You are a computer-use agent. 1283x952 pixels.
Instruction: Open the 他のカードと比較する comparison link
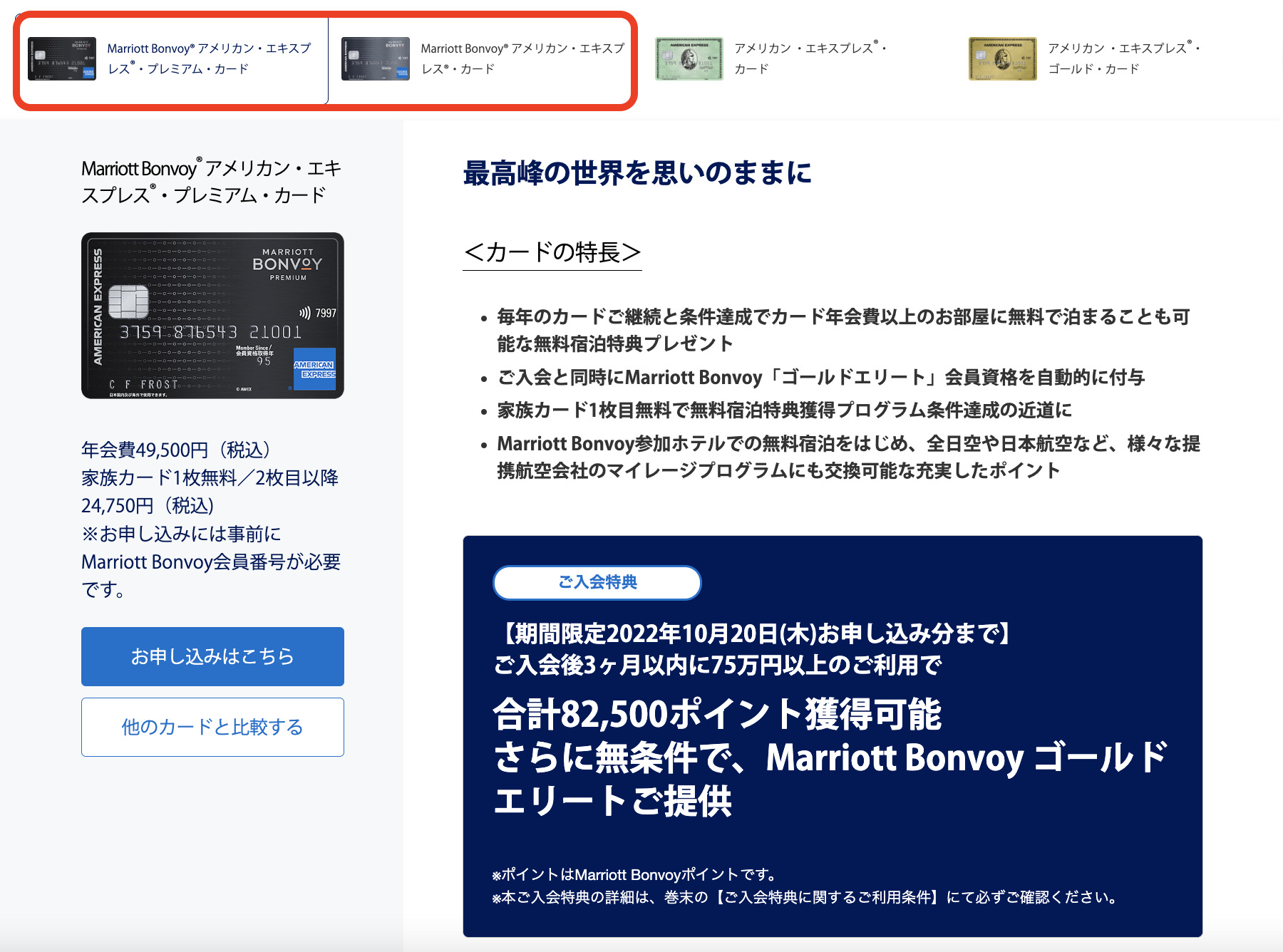[212, 727]
